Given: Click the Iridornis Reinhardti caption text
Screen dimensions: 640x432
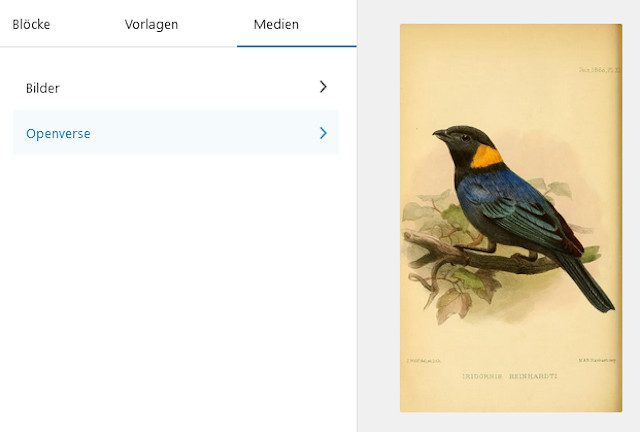Looking at the screenshot, I should pyautogui.click(x=509, y=376).
